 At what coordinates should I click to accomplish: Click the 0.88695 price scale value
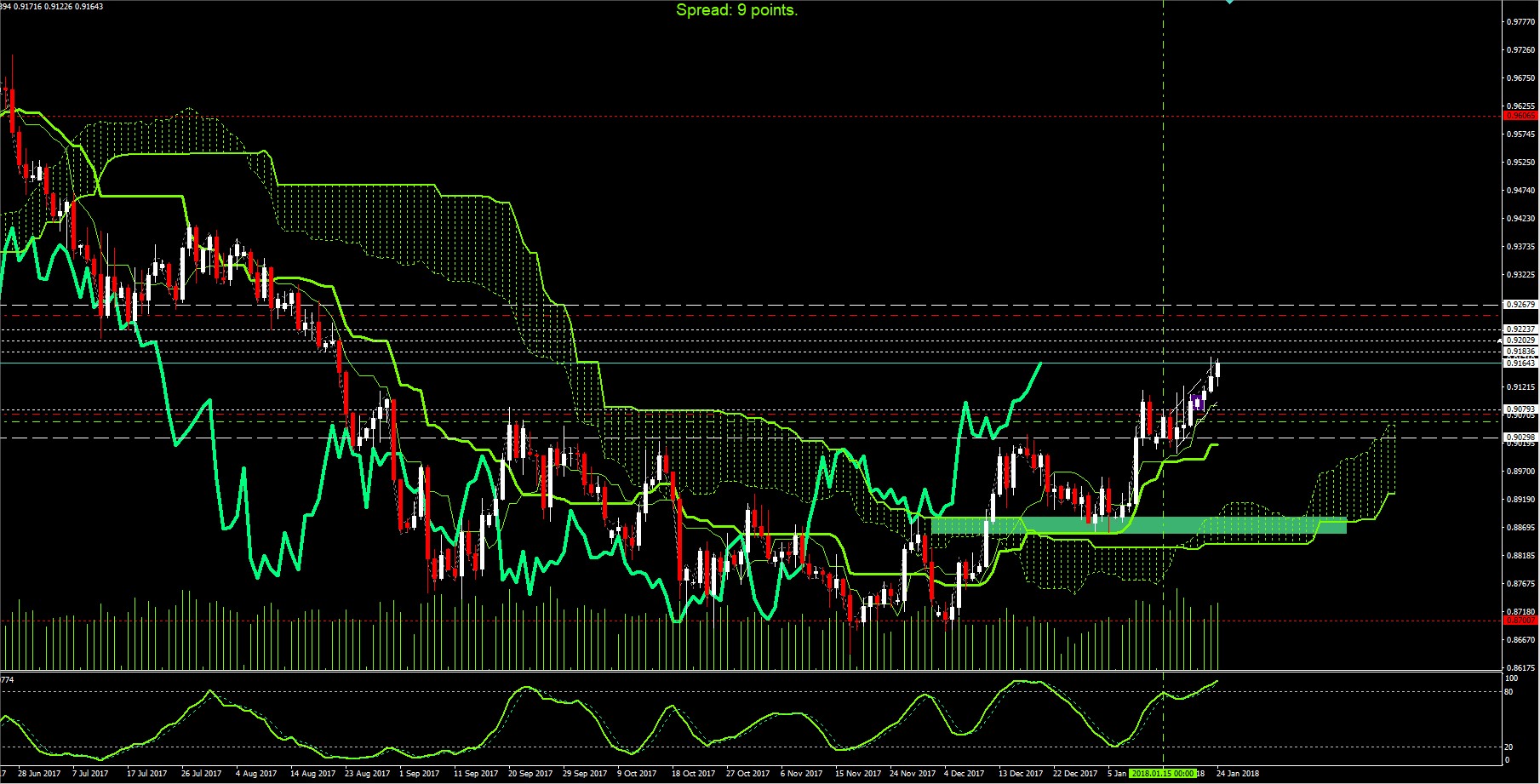click(x=1520, y=528)
